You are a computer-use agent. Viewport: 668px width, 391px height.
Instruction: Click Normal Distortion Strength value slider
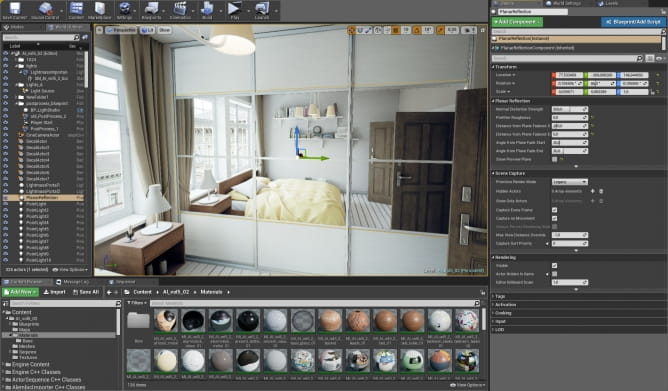click(x=570, y=109)
